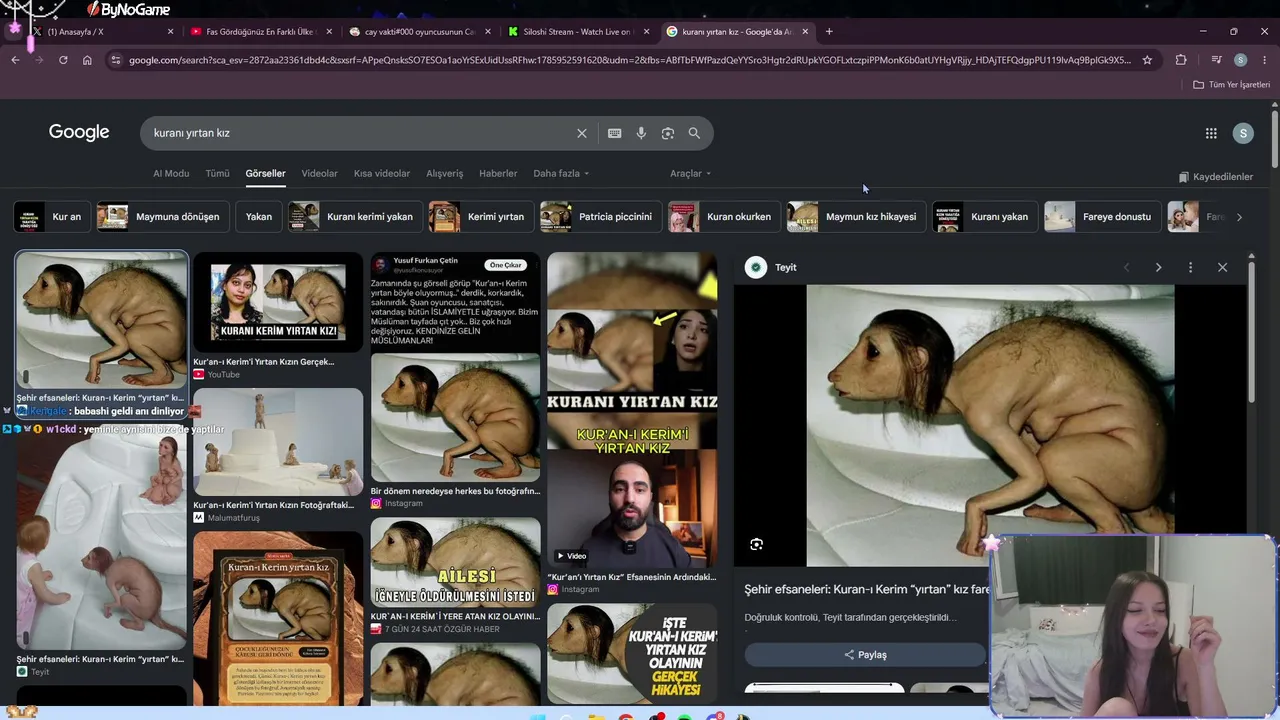Select the Kuran okurken chip
The height and width of the screenshot is (720, 1280).
click(724, 216)
